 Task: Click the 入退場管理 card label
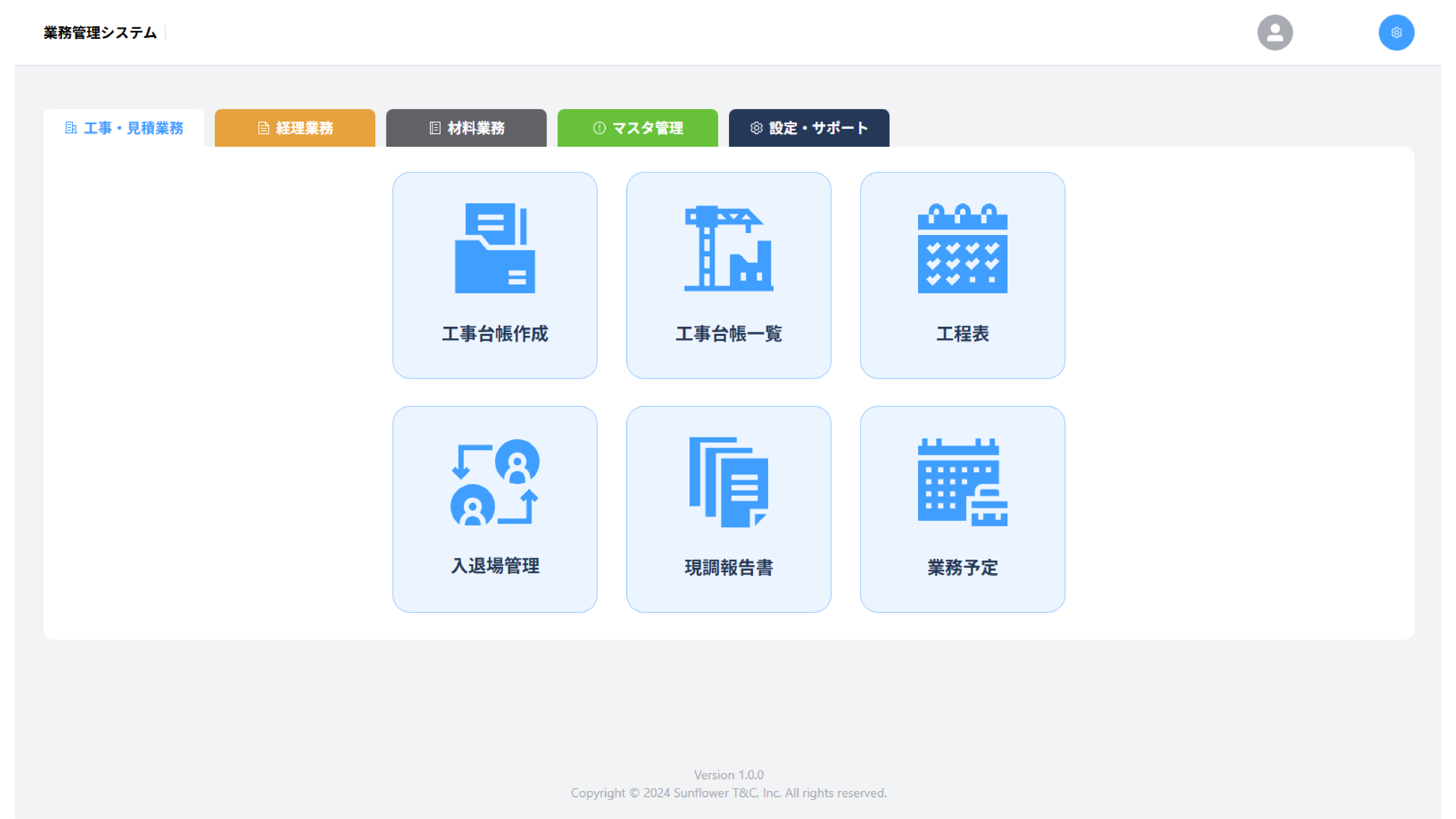pos(494,566)
